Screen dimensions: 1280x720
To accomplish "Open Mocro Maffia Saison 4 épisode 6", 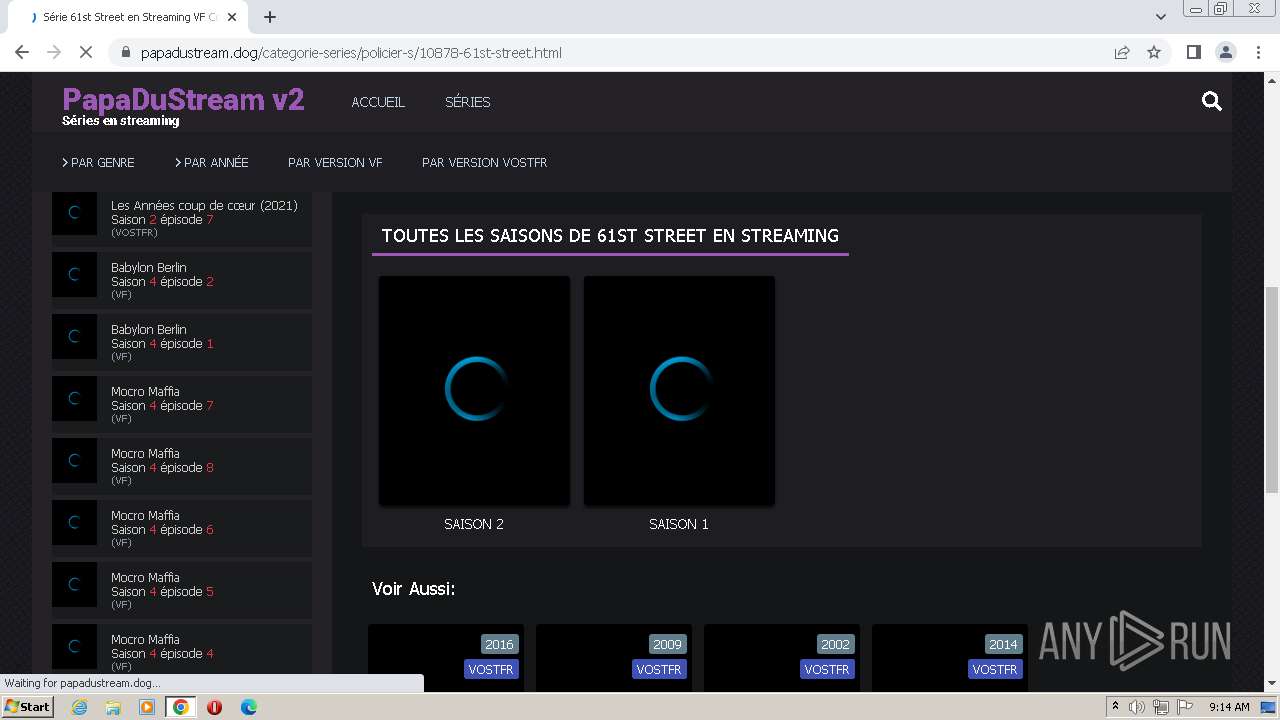I will coord(182,528).
